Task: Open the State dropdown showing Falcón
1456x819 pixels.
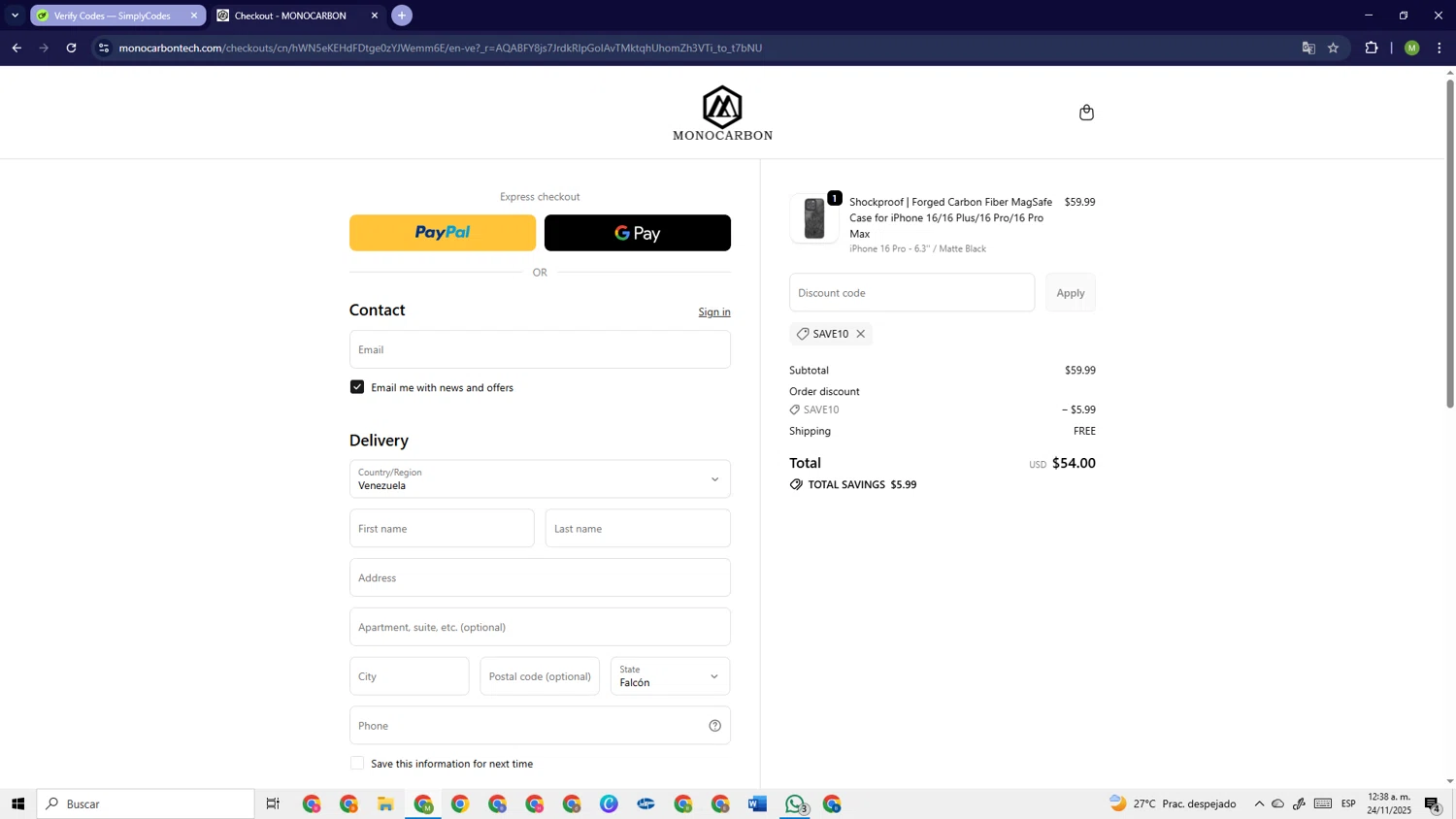Action: [x=670, y=676]
